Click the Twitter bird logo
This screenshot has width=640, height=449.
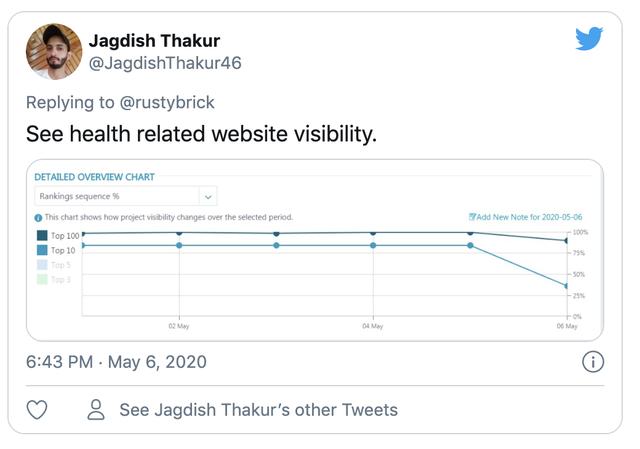[589, 39]
